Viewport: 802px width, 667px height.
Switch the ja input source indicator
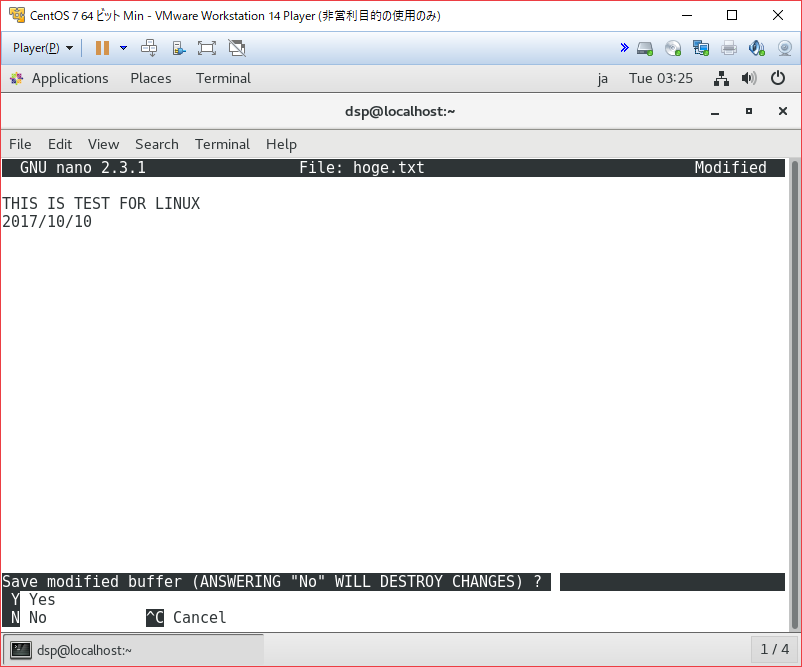pos(603,78)
